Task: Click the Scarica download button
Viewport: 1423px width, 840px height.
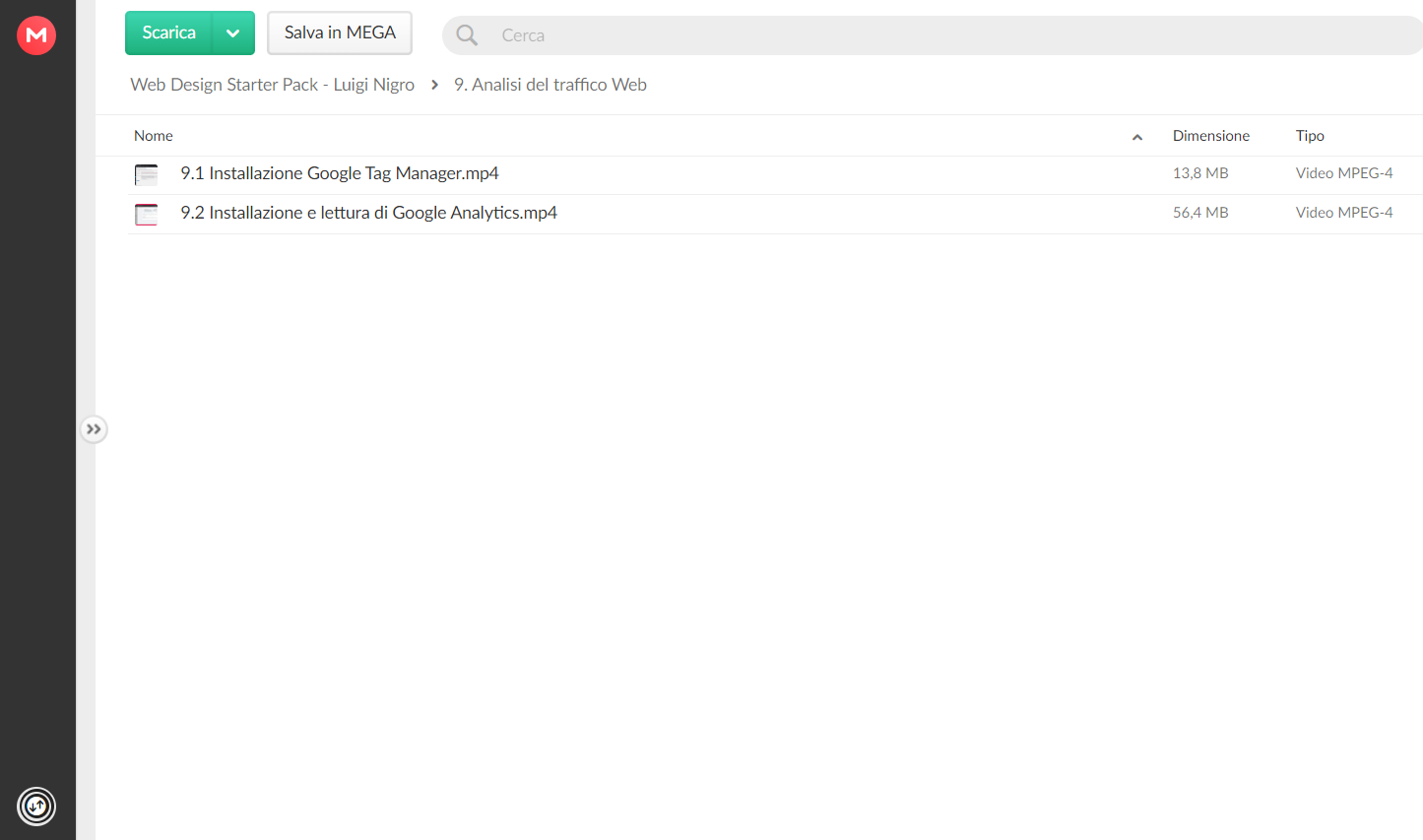Action: (169, 33)
